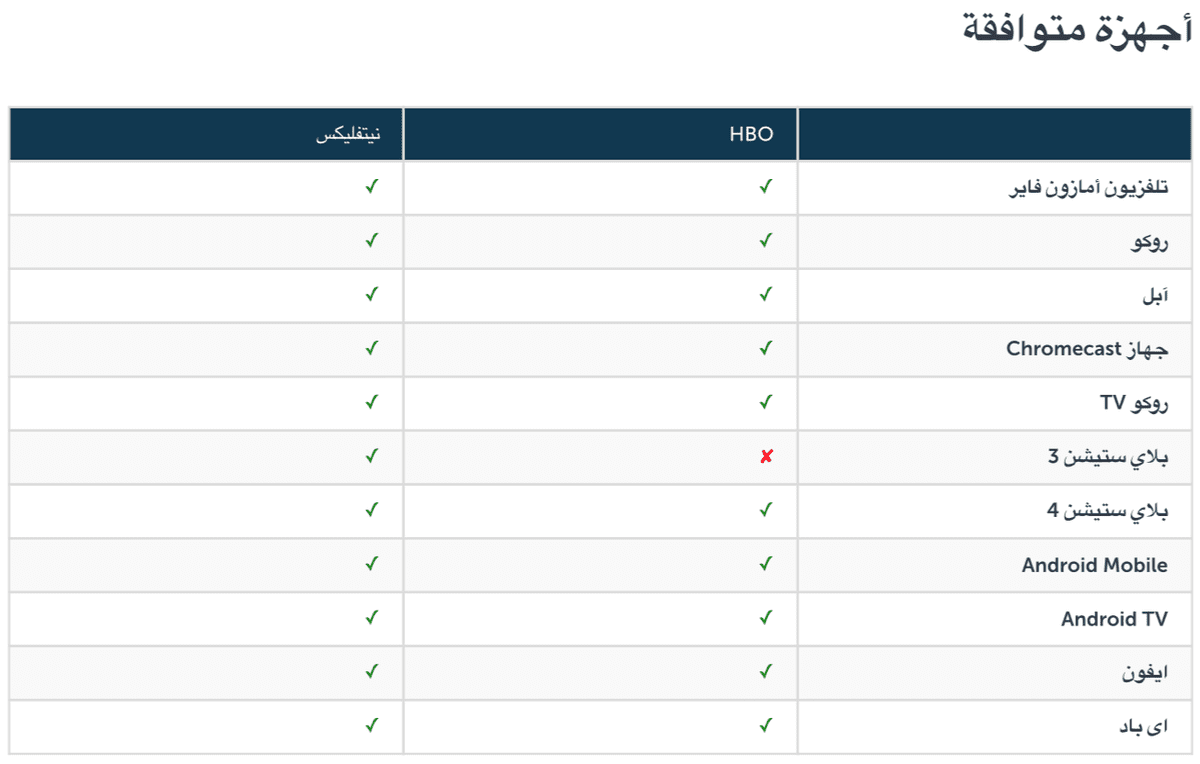
Task: Select the اى باد row label
Action: click(1143, 728)
